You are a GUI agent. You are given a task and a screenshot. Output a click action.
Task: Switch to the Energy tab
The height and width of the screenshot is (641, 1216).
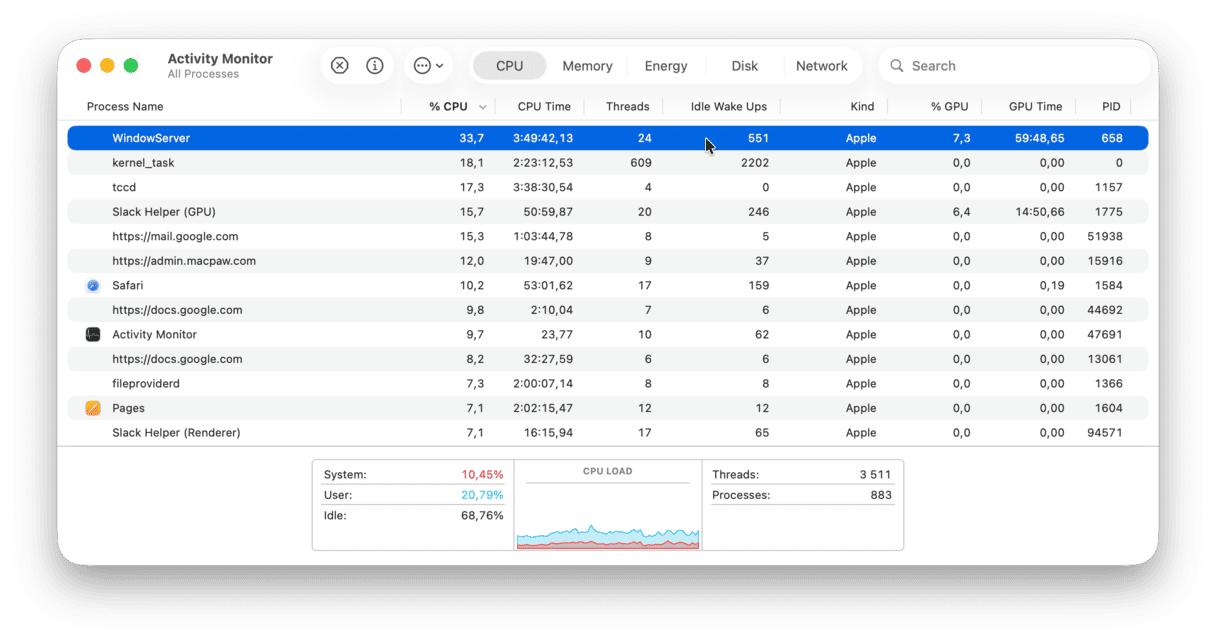click(x=666, y=66)
